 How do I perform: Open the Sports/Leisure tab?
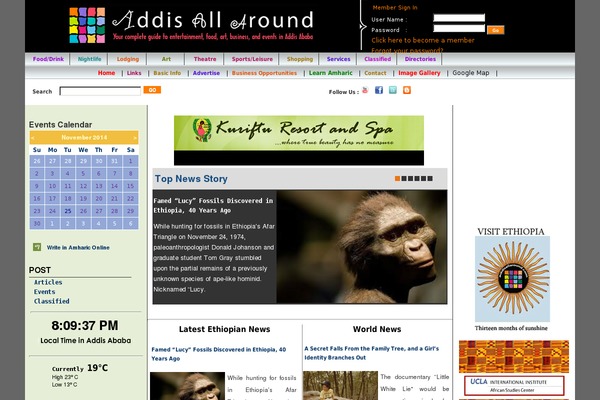(252, 59)
